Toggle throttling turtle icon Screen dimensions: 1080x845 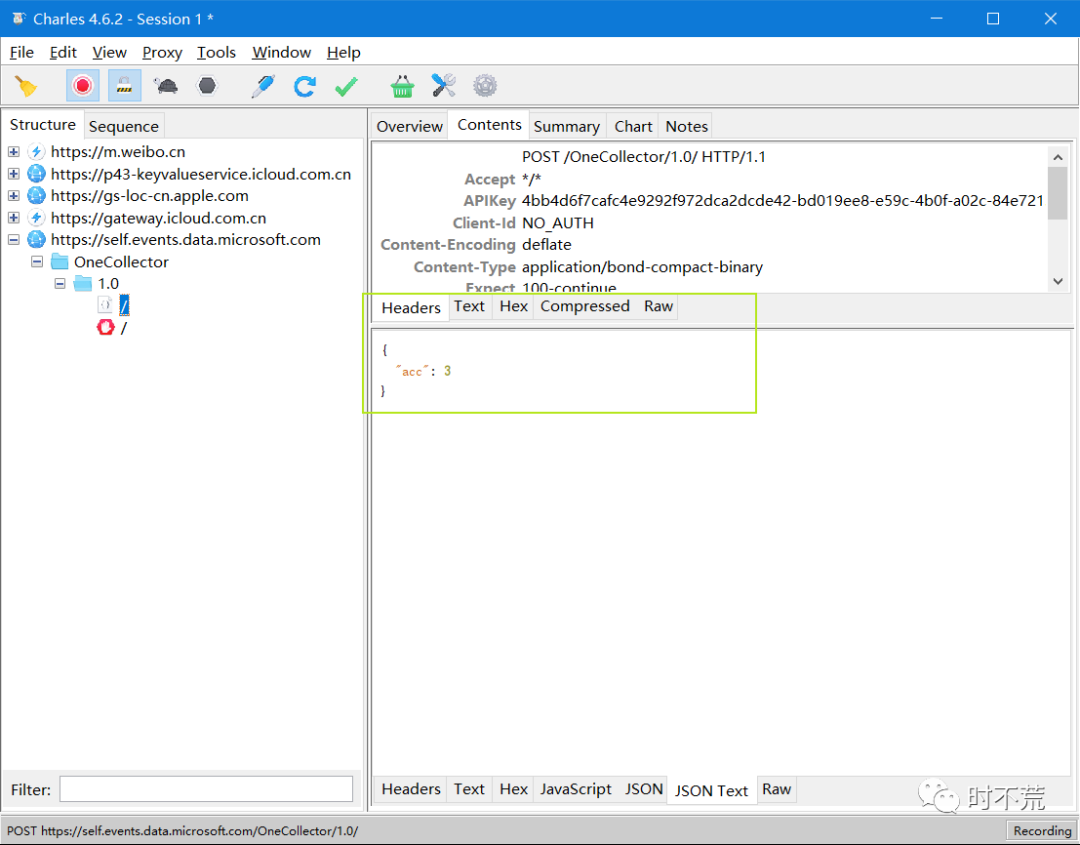(x=165, y=86)
